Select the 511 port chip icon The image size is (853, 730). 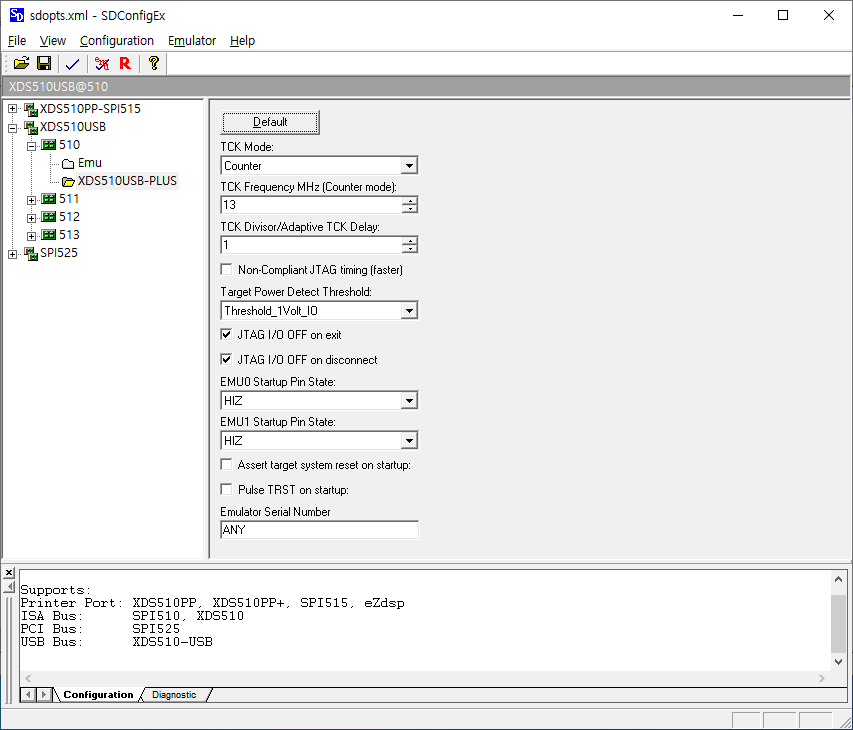click(x=49, y=199)
